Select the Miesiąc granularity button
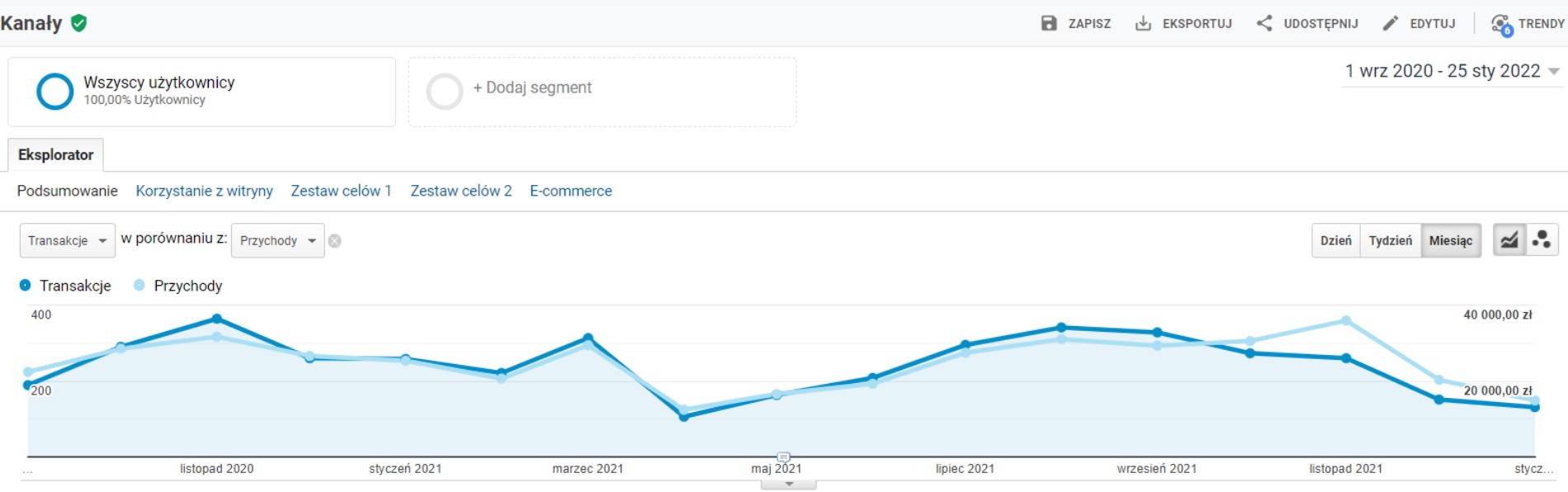This screenshot has height=492, width=1568. click(x=1451, y=240)
